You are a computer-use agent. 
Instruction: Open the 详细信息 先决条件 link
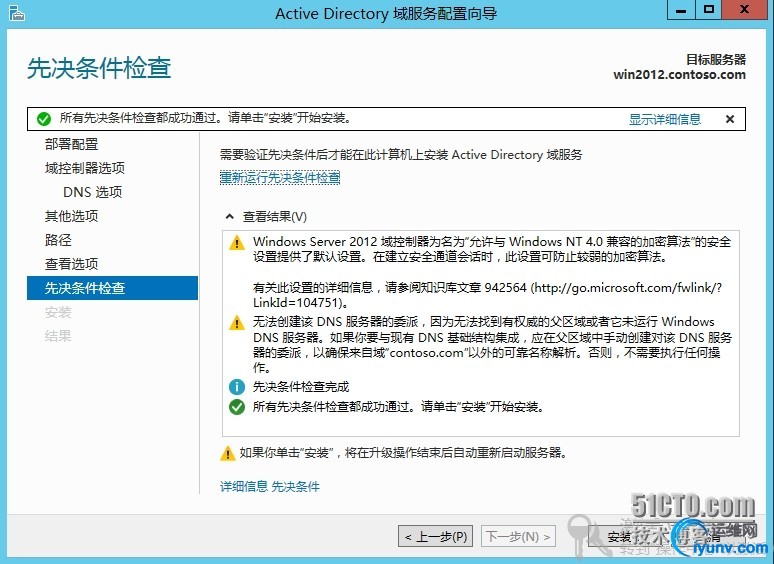click(x=270, y=487)
